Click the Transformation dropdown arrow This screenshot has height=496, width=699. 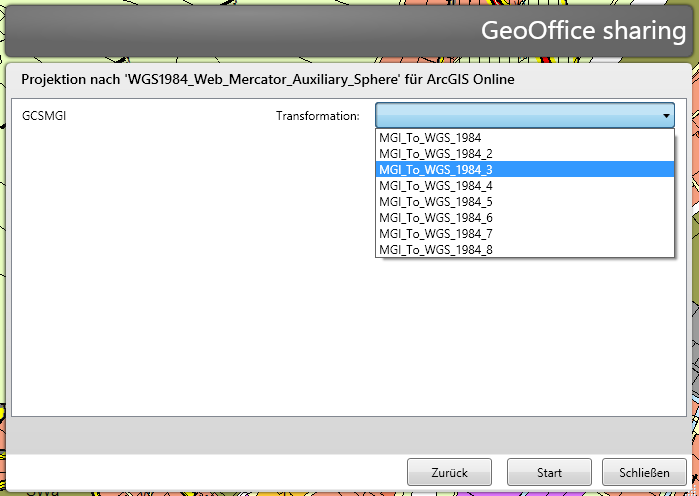(666, 116)
